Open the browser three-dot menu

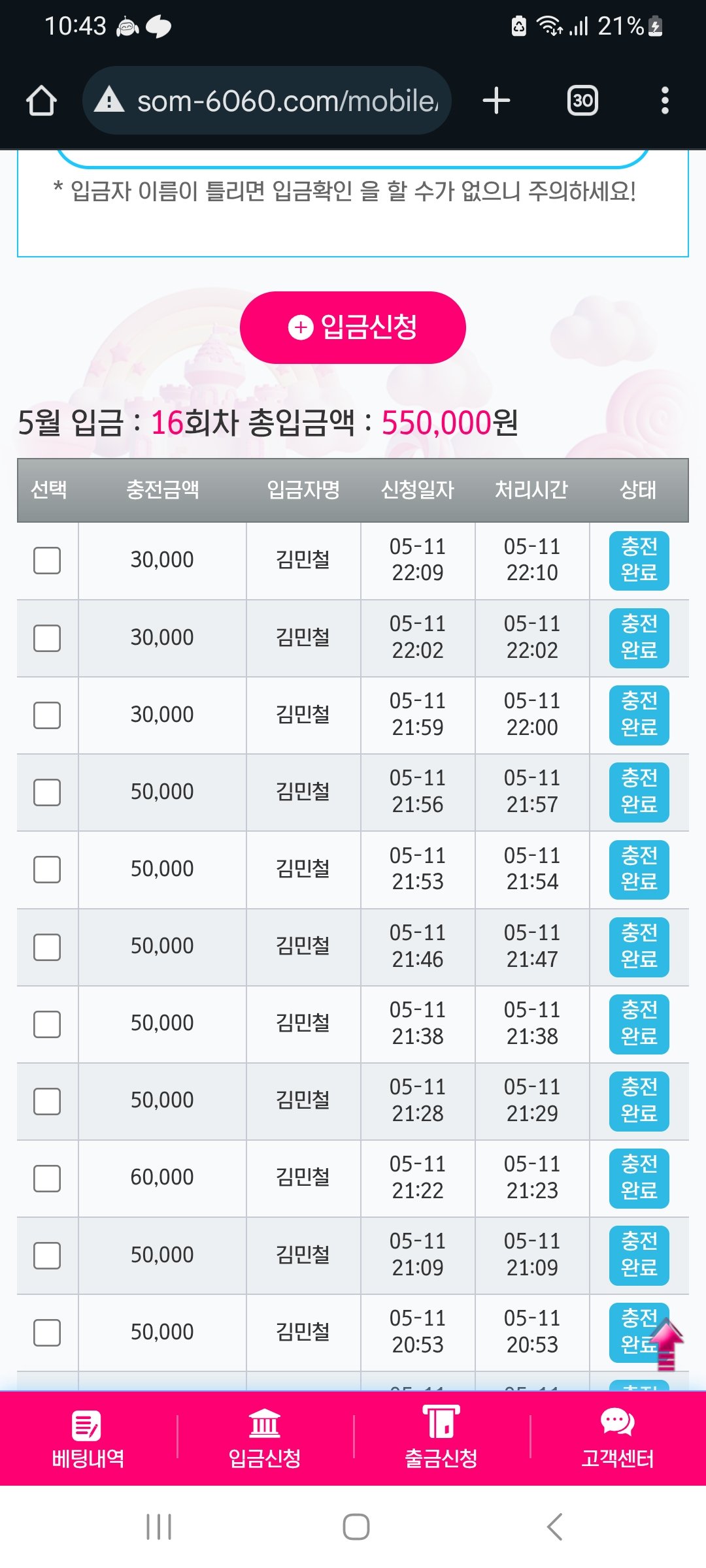[665, 101]
